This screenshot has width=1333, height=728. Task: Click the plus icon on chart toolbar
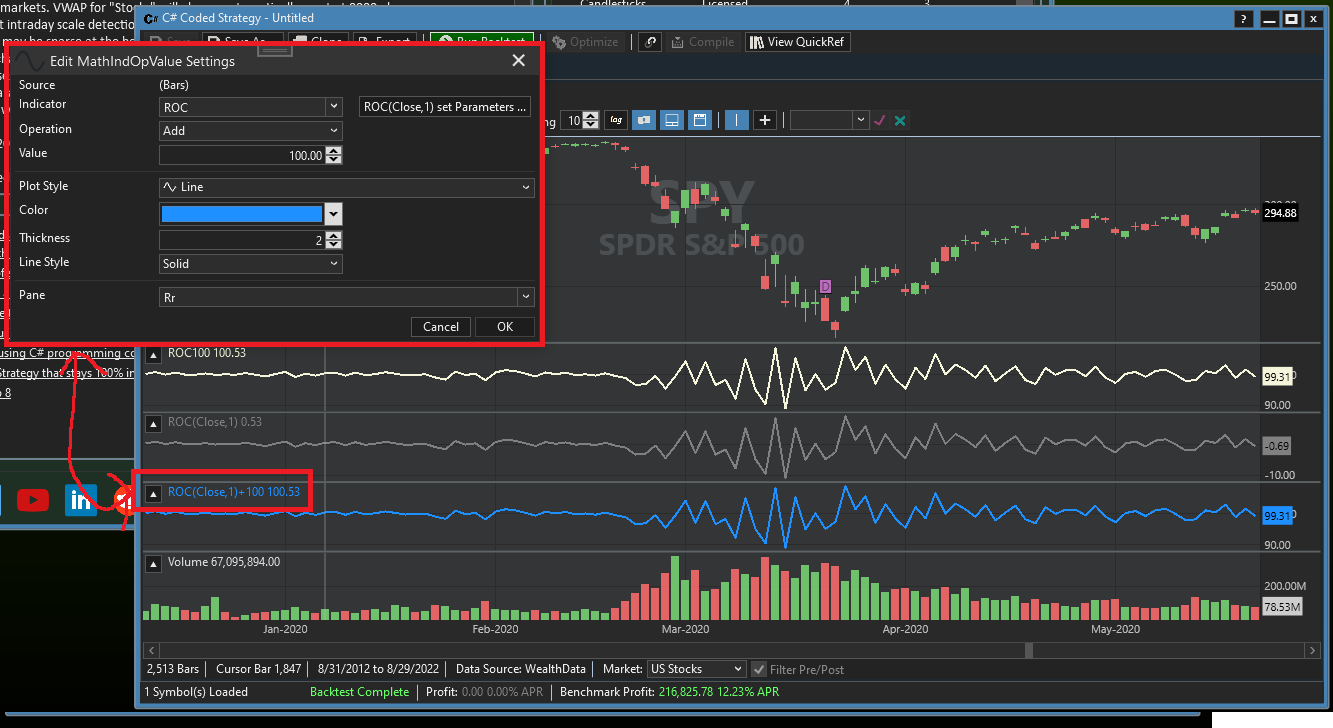point(765,120)
